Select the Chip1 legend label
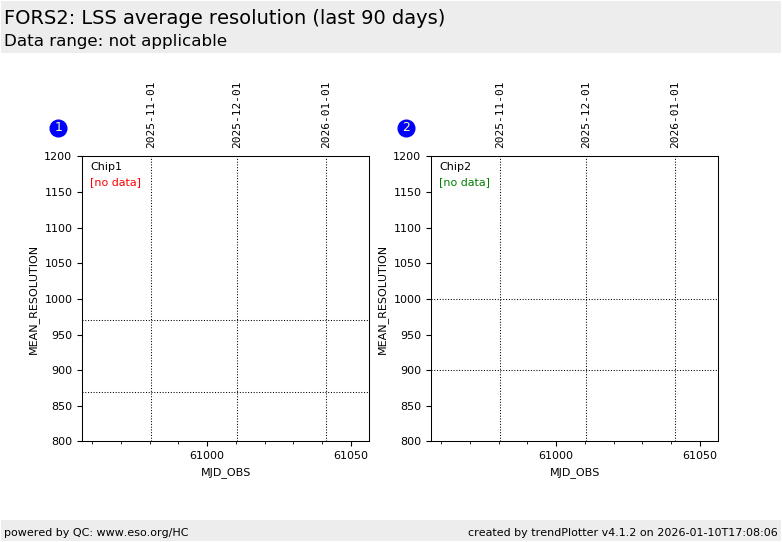782x542 pixels. pos(106,167)
